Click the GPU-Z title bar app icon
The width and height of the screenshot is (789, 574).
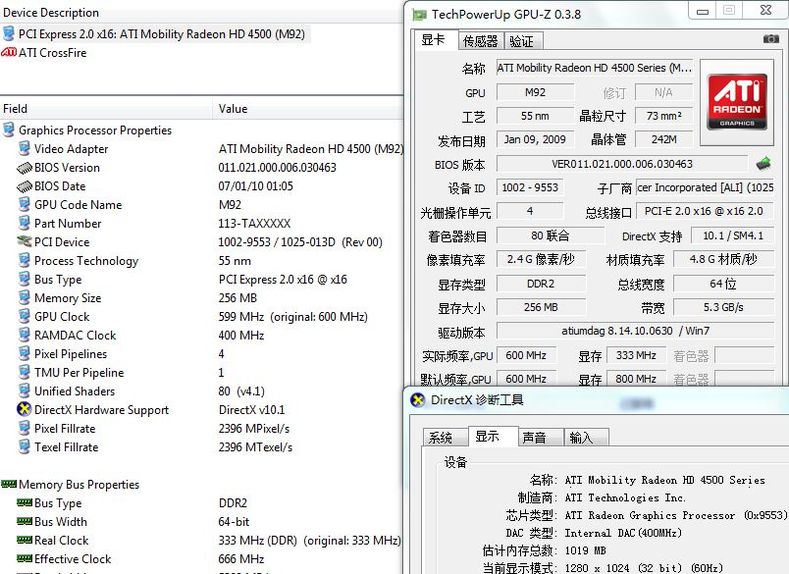[419, 15]
